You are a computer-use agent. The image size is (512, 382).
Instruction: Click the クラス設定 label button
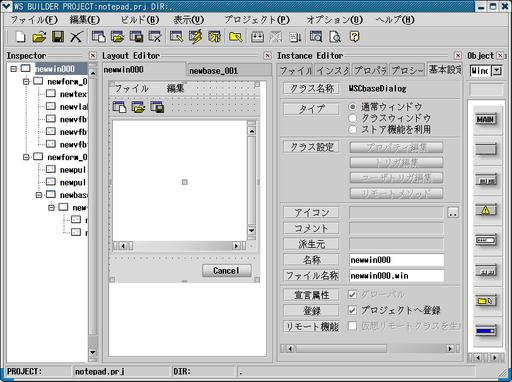(x=311, y=147)
